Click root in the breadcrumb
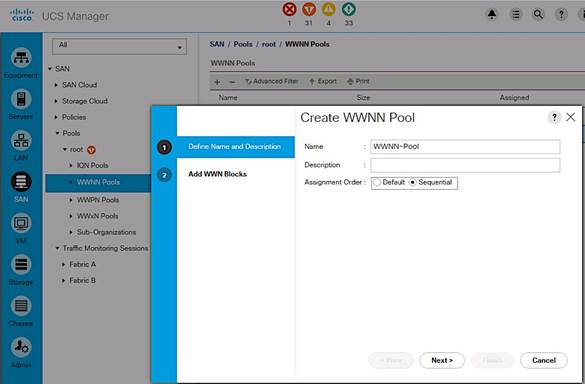The width and height of the screenshot is (585, 384). (269, 44)
